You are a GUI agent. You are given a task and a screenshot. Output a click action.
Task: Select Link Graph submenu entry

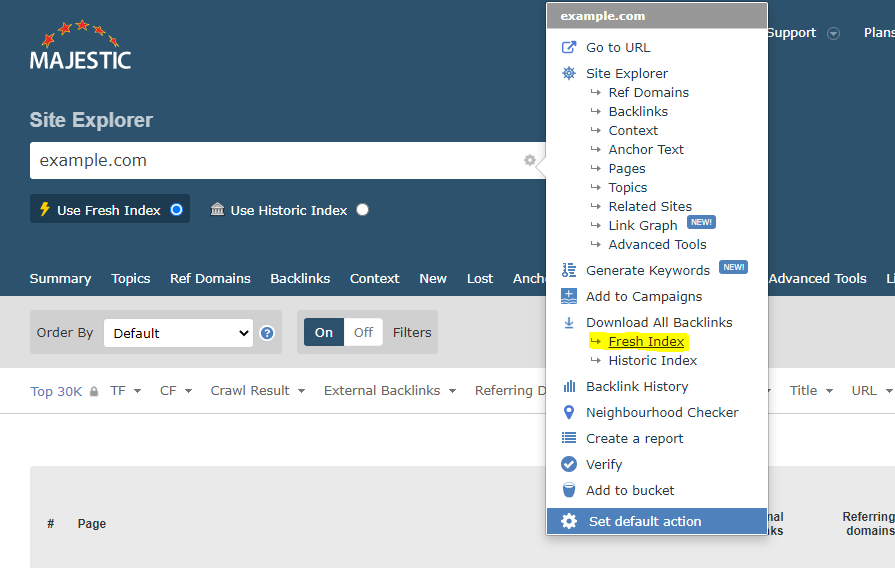(x=643, y=225)
